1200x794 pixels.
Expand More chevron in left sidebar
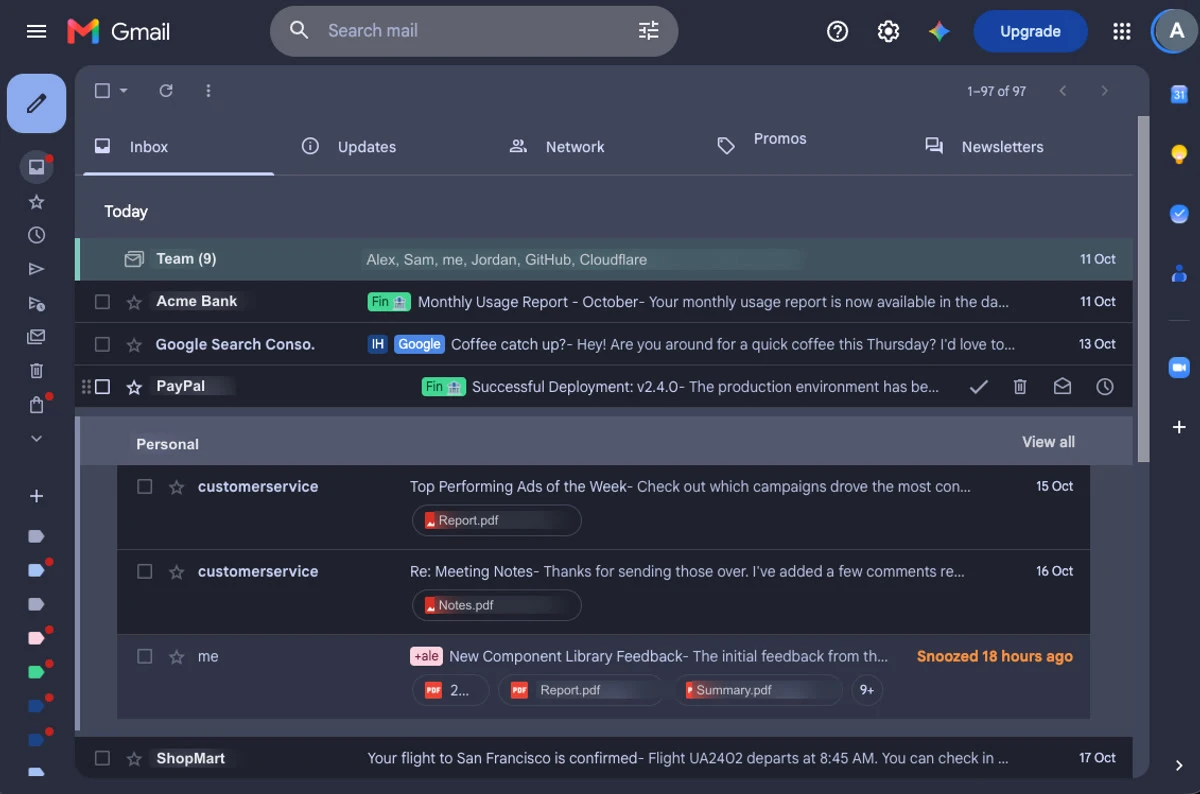[x=37, y=438]
